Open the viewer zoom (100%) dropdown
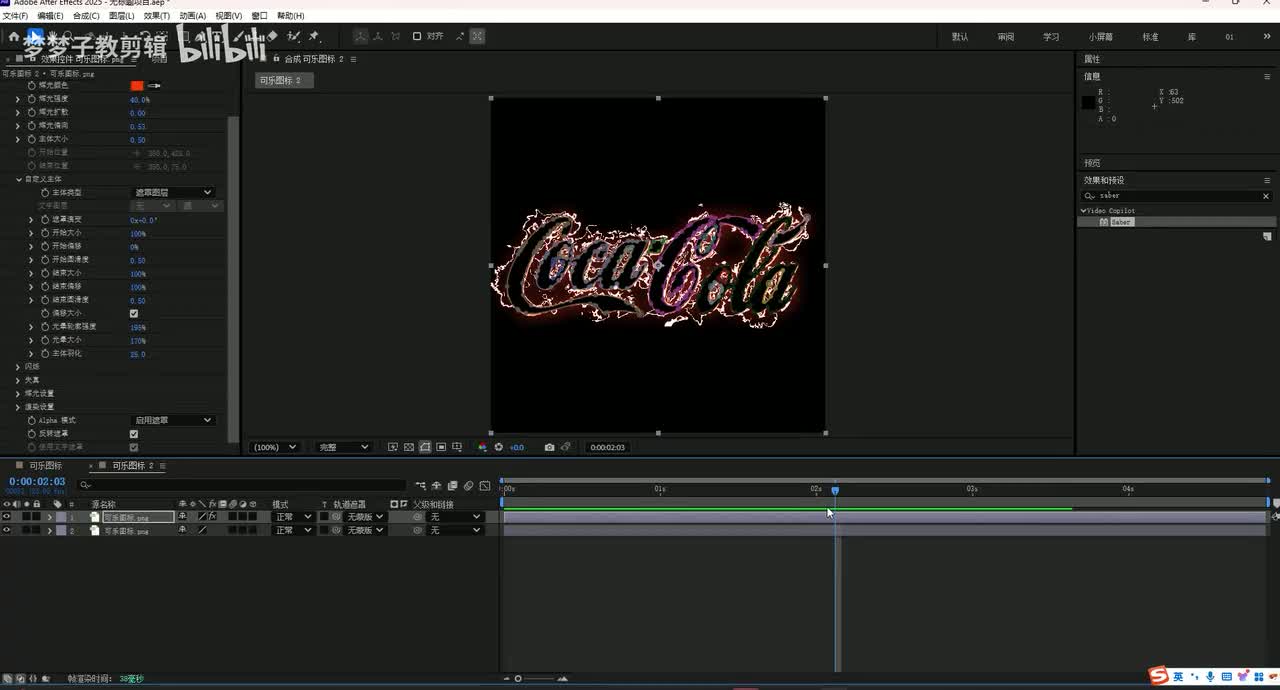 [x=273, y=447]
